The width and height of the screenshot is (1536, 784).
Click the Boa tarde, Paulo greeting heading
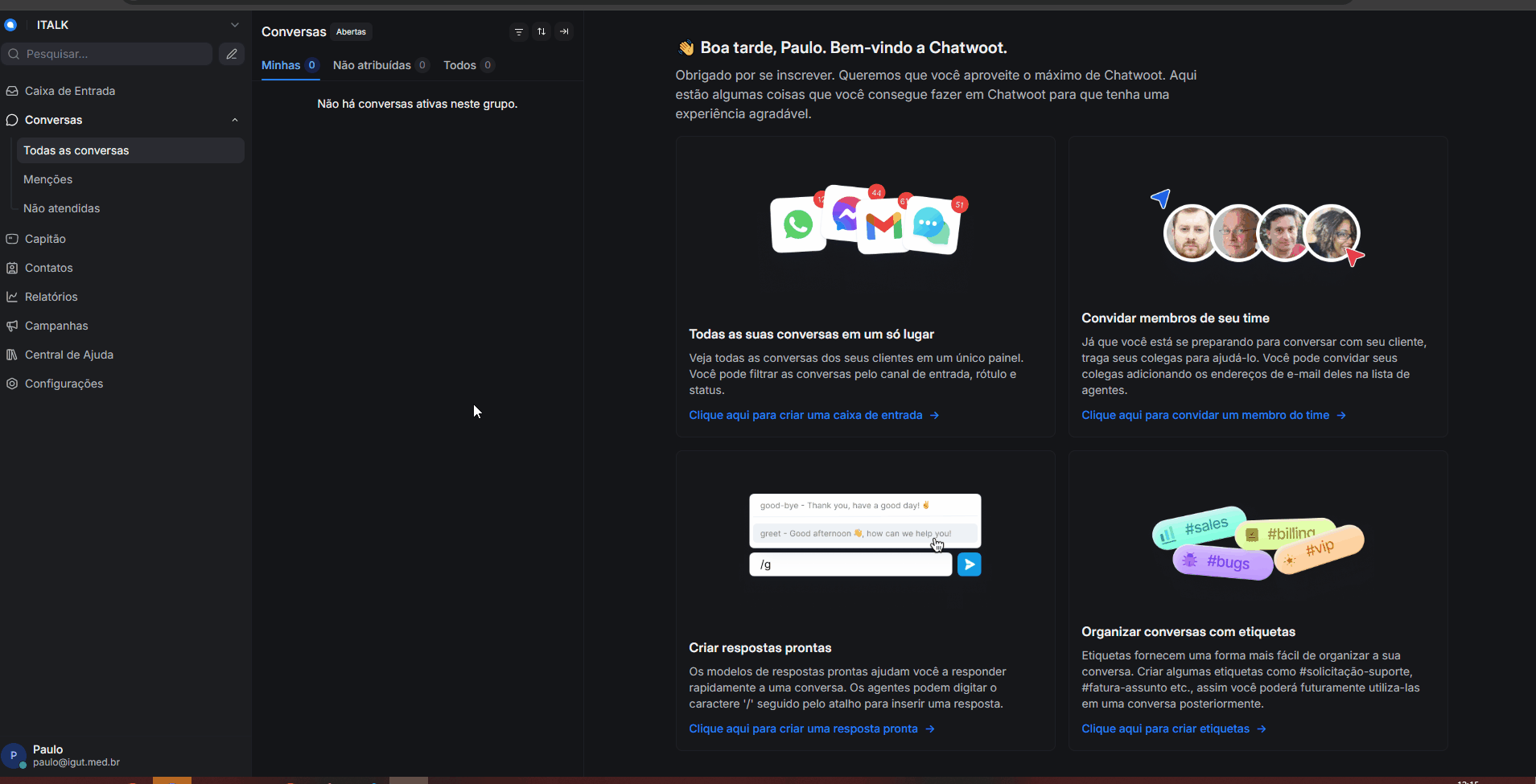(x=842, y=47)
